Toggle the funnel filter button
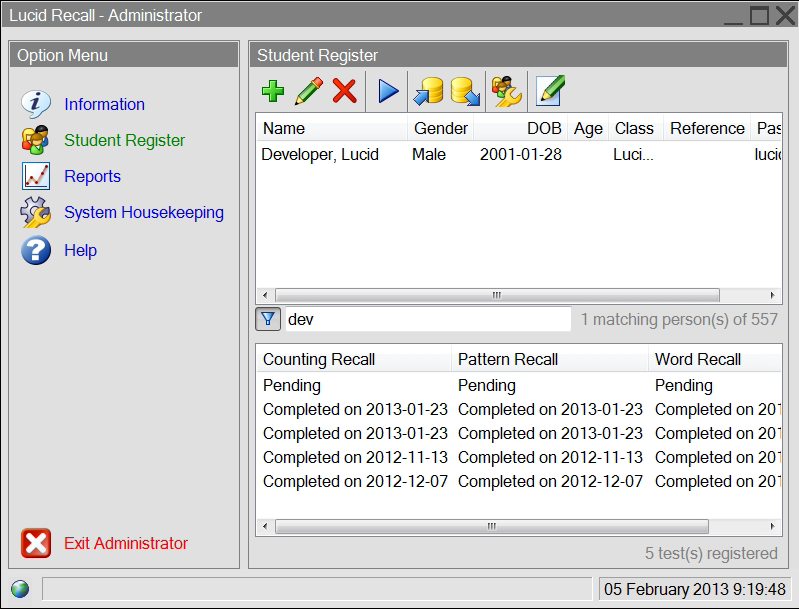This screenshot has height=609, width=799. pos(268,320)
